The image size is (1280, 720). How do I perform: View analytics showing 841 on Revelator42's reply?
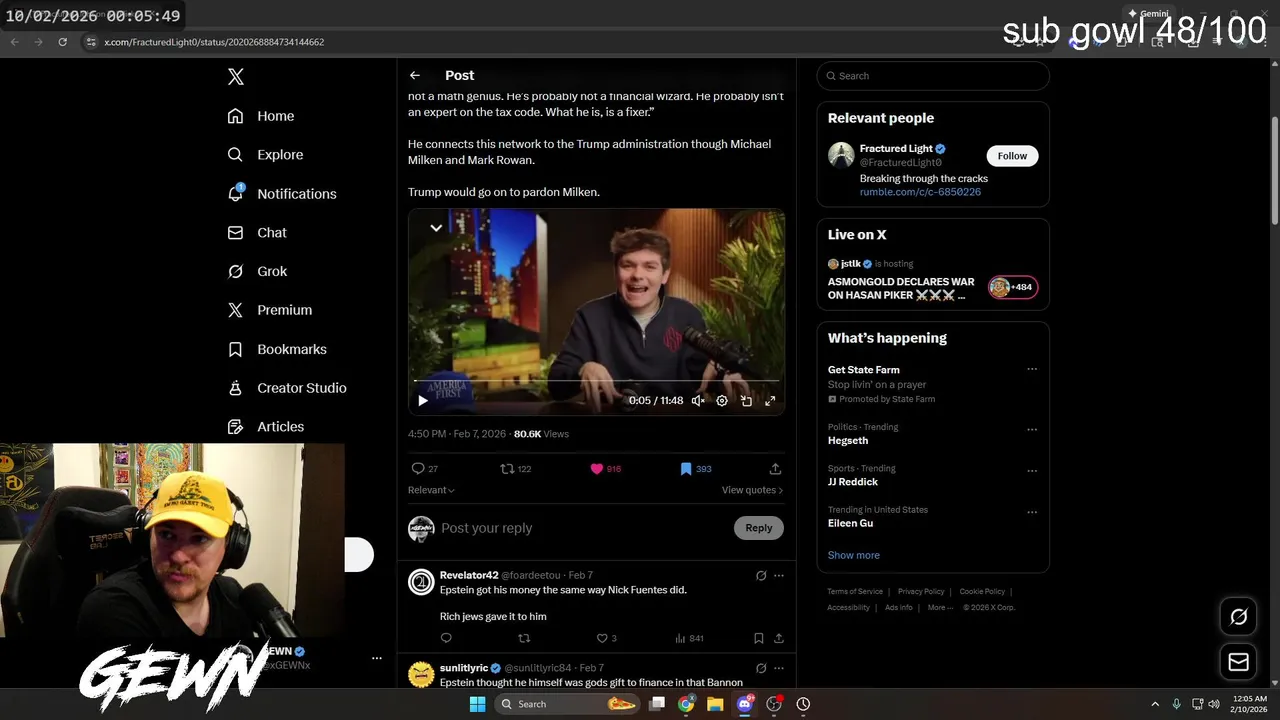click(689, 638)
